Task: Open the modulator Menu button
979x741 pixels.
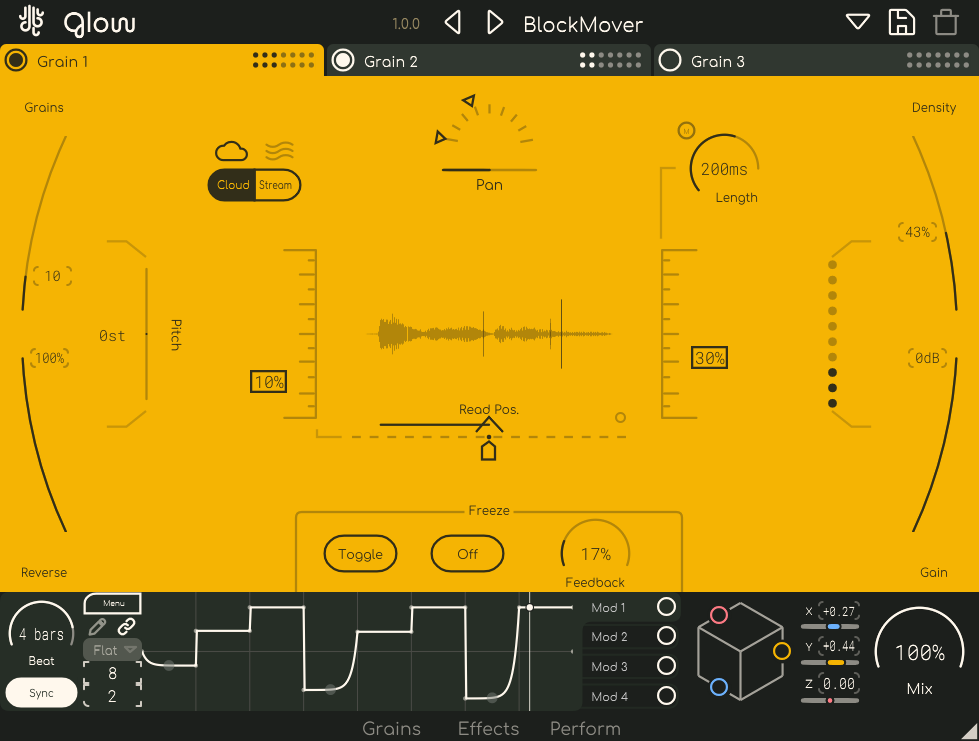Action: click(x=114, y=603)
